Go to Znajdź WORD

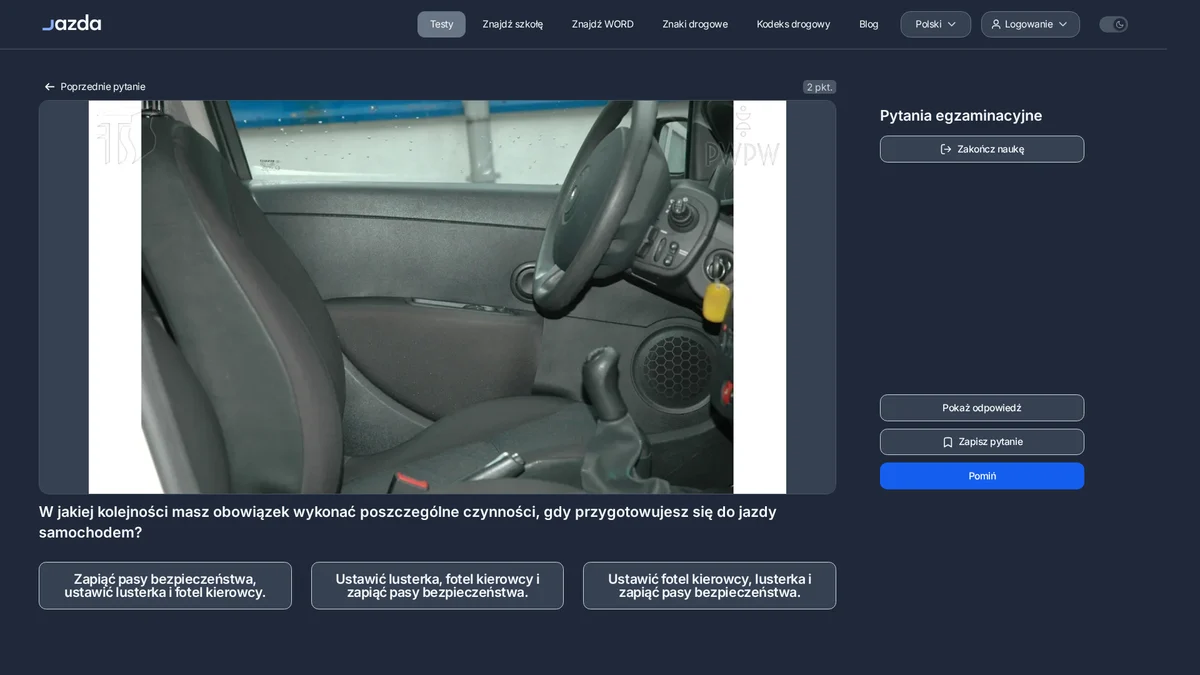(603, 24)
